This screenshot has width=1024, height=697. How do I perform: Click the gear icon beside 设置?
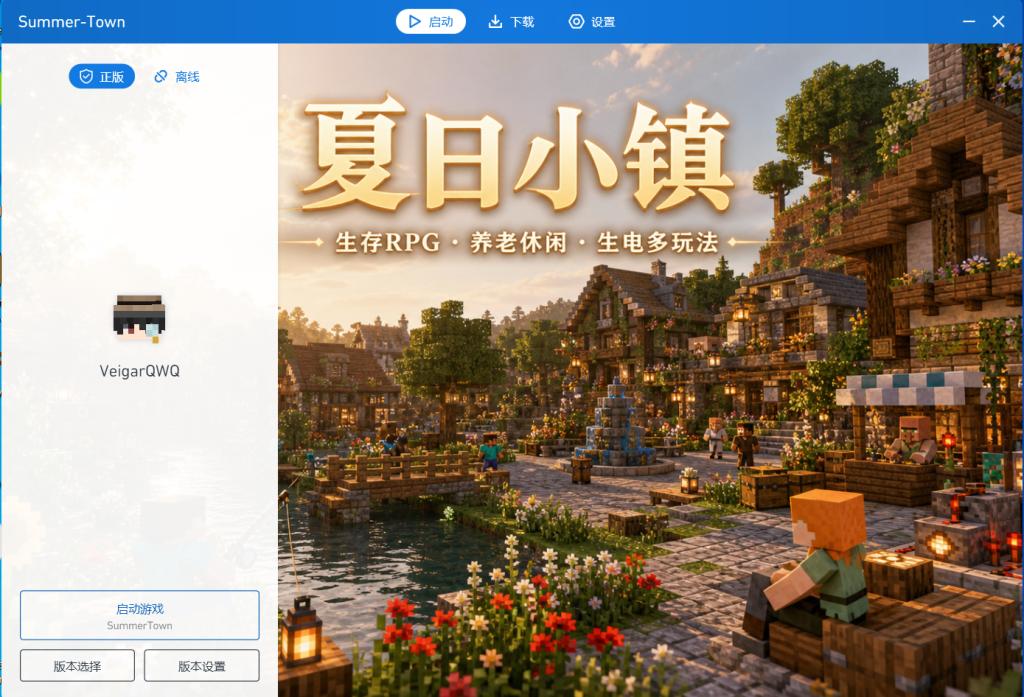pyautogui.click(x=576, y=22)
